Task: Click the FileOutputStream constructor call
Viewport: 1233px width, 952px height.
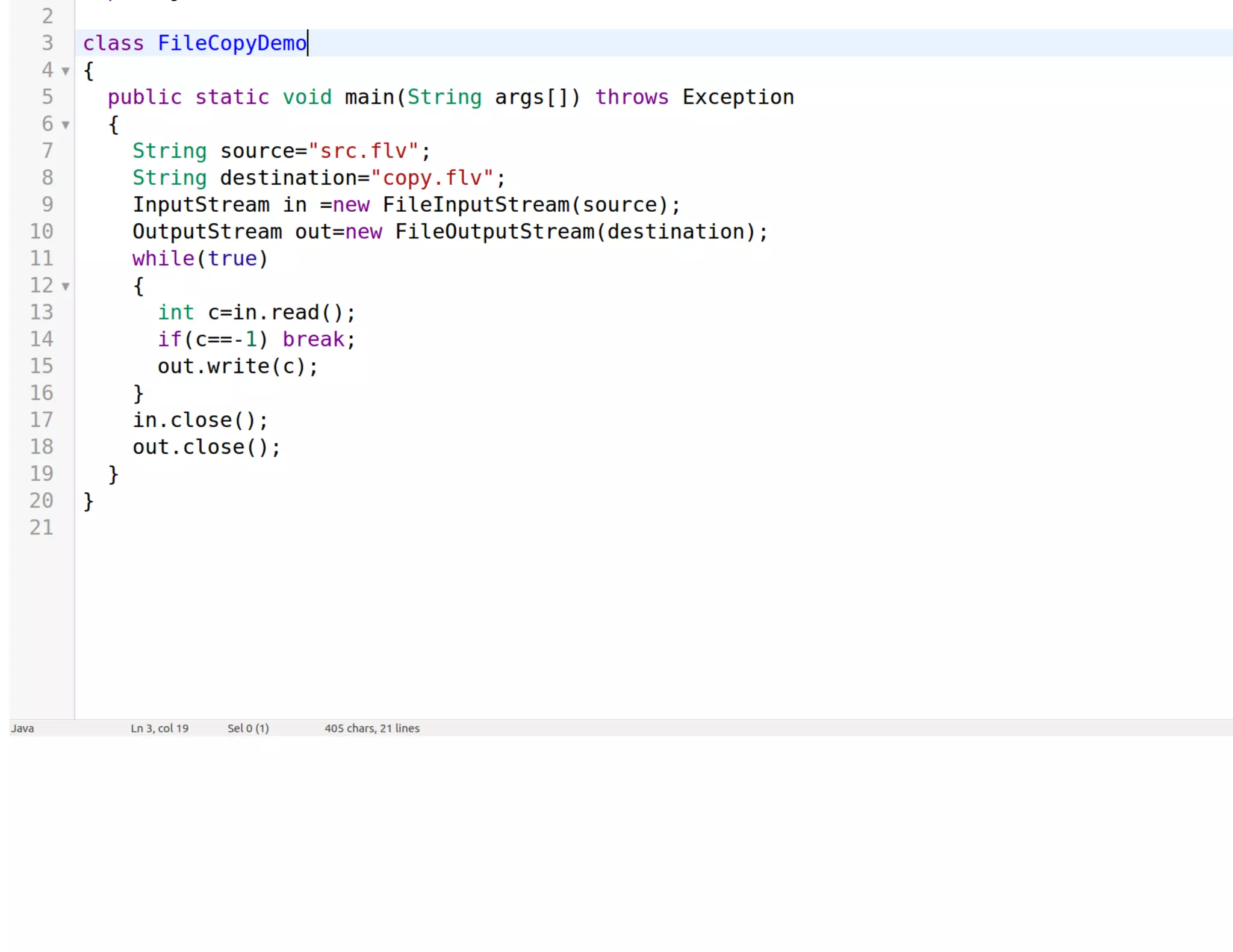Action: coord(494,232)
